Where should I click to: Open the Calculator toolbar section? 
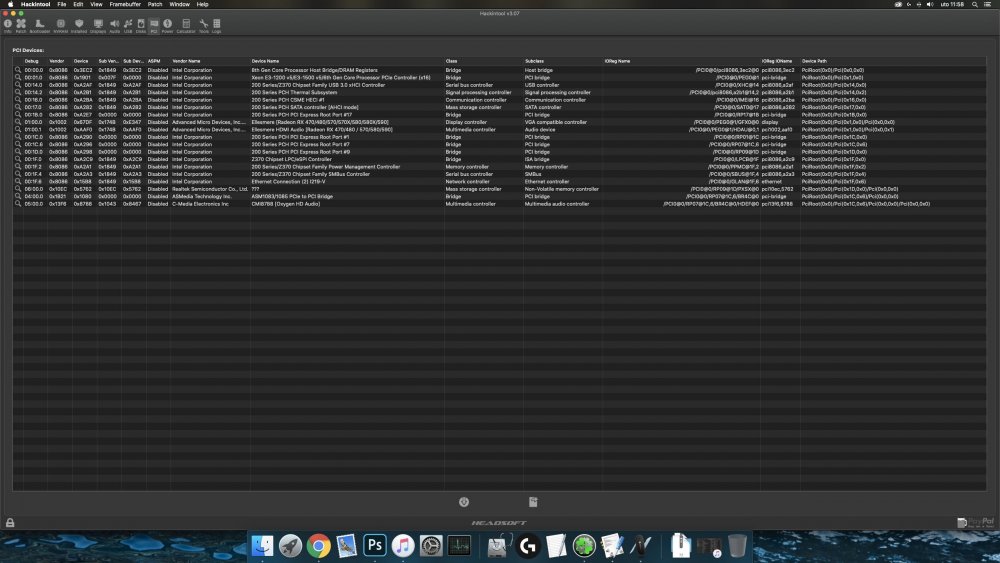pyautogui.click(x=186, y=26)
